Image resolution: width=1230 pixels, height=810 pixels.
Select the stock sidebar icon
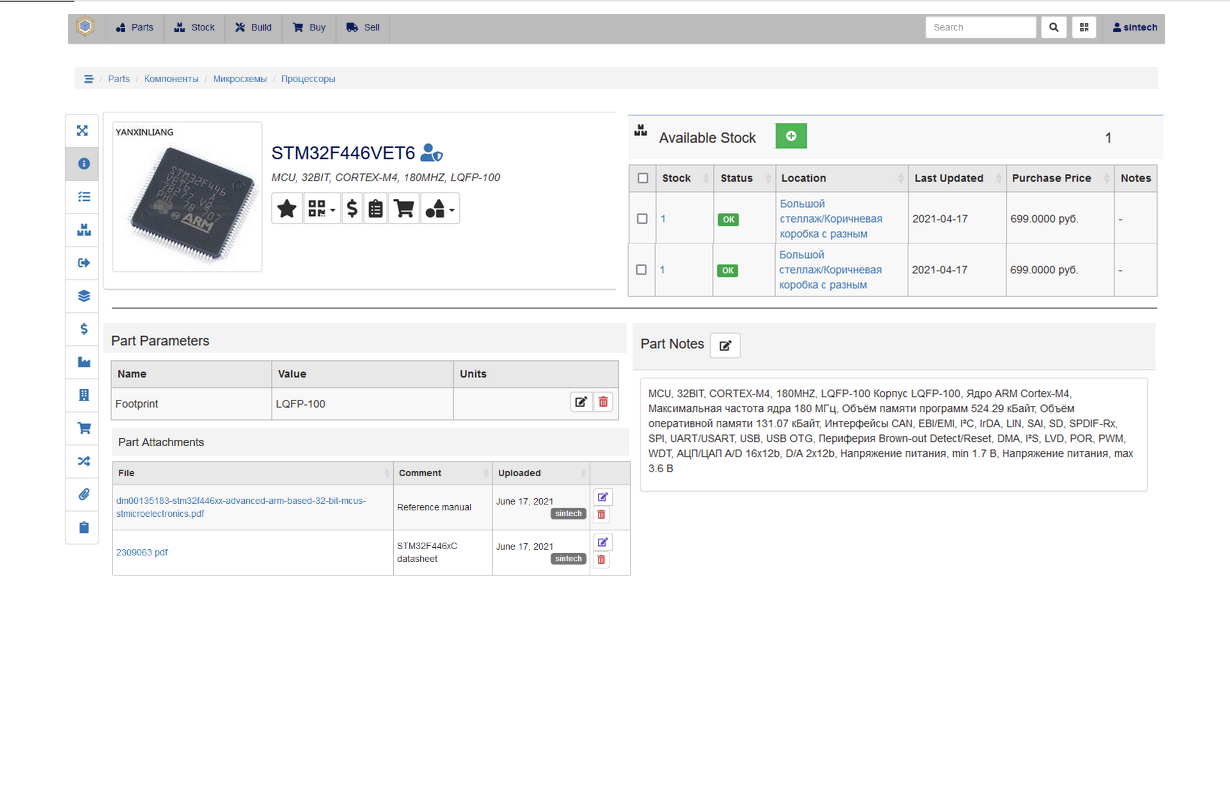pos(82,230)
